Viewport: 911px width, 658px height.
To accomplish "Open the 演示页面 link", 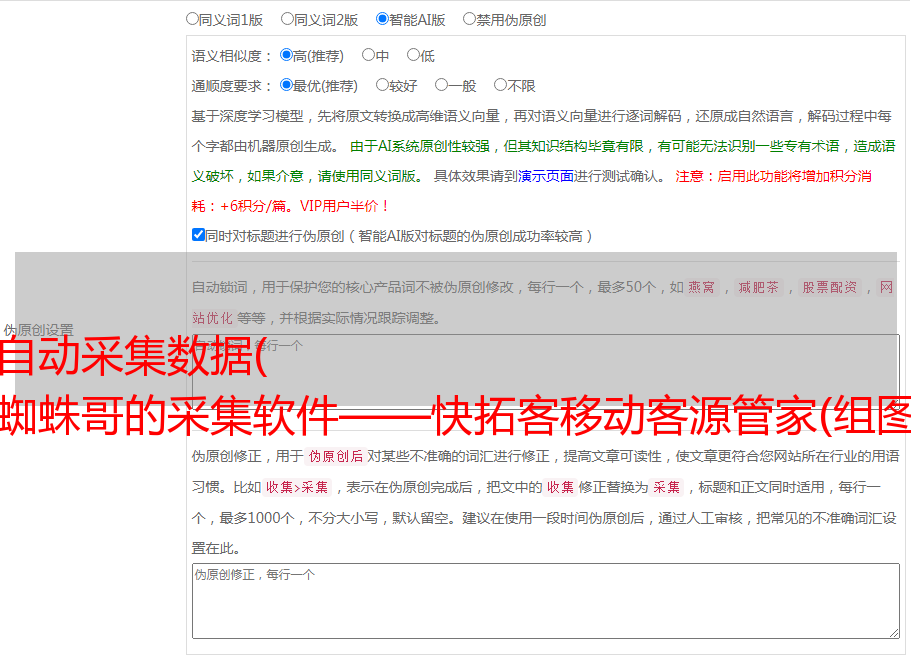I will pyautogui.click(x=545, y=176).
